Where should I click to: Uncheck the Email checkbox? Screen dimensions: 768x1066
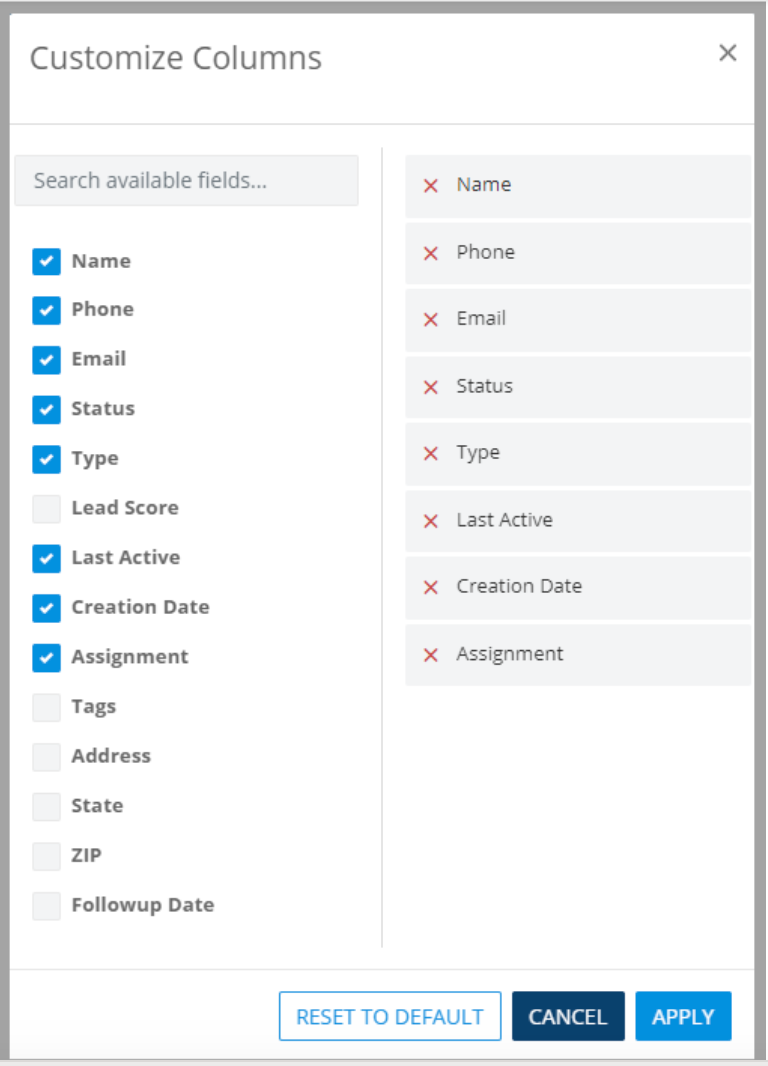[46, 360]
